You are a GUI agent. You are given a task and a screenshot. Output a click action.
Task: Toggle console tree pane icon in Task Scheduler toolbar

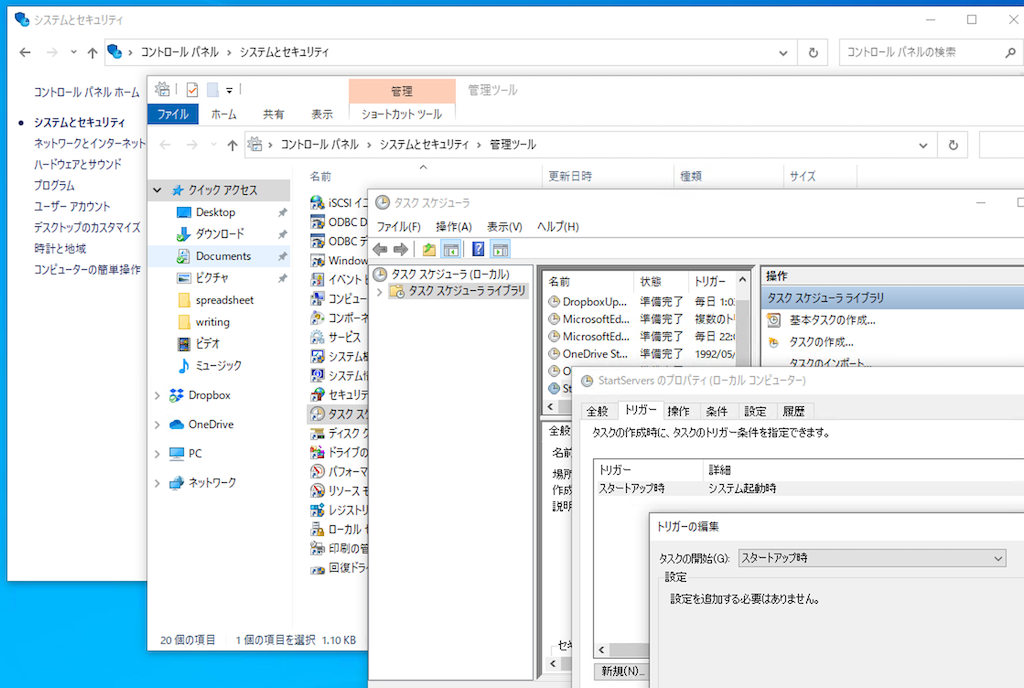(451, 249)
